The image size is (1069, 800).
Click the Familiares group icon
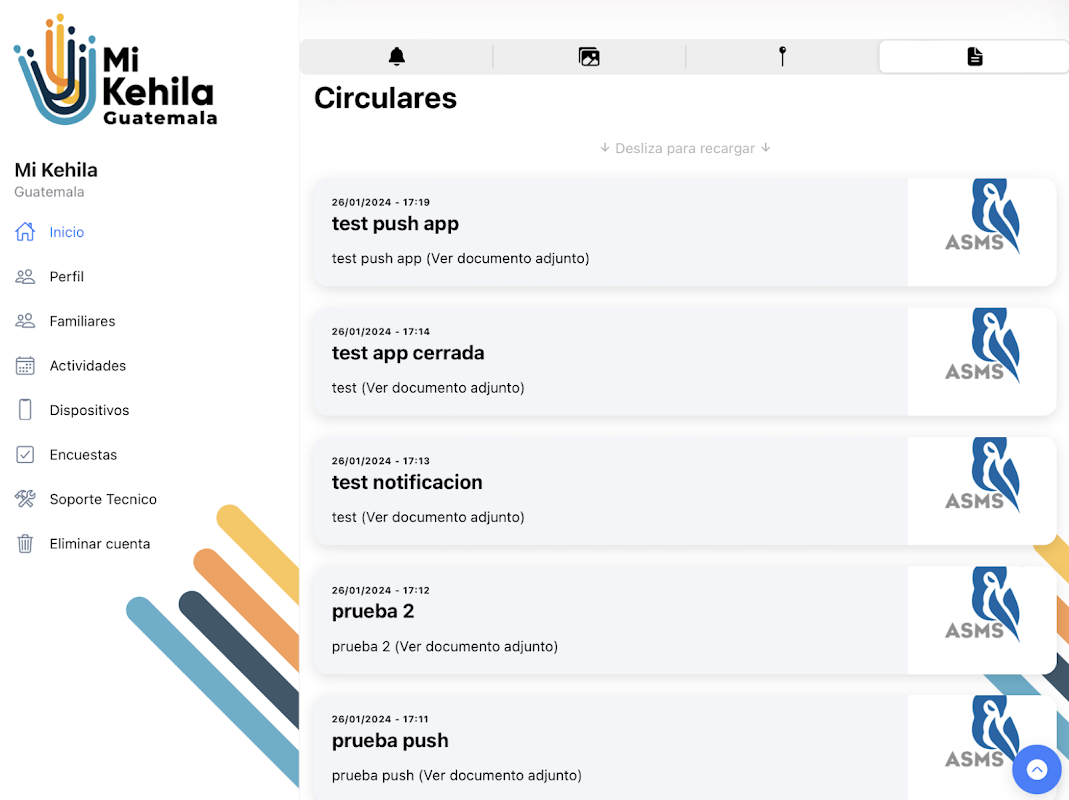point(25,321)
